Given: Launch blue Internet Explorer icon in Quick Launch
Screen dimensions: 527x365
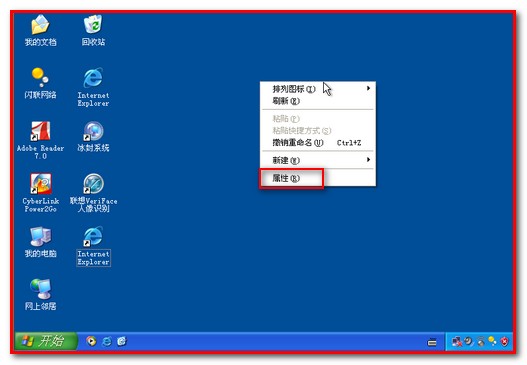Looking at the screenshot, I should [107, 341].
